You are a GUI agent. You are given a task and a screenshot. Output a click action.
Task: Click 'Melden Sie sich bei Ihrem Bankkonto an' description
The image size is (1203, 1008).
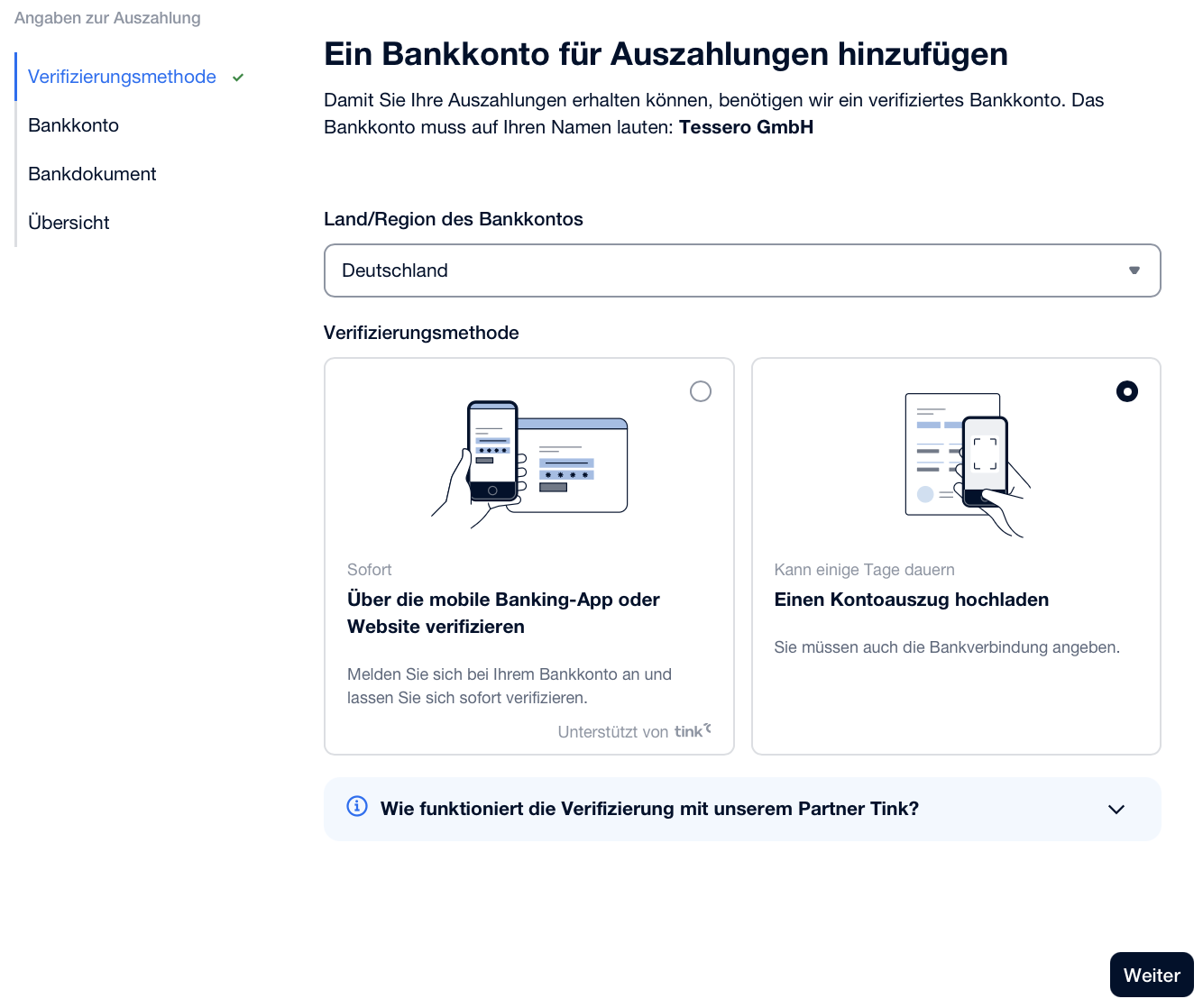click(x=510, y=686)
